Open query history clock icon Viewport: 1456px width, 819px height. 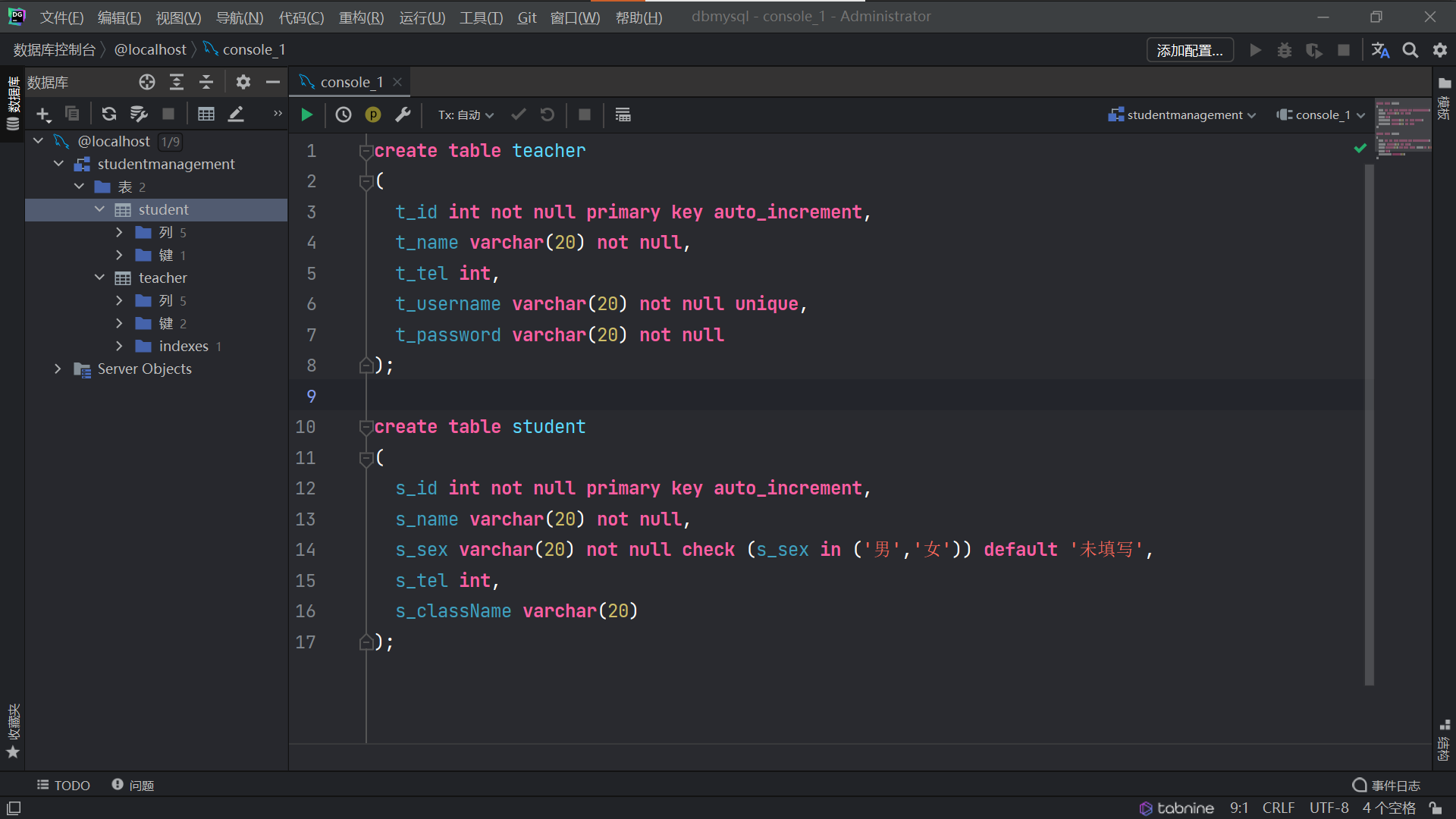pos(344,115)
